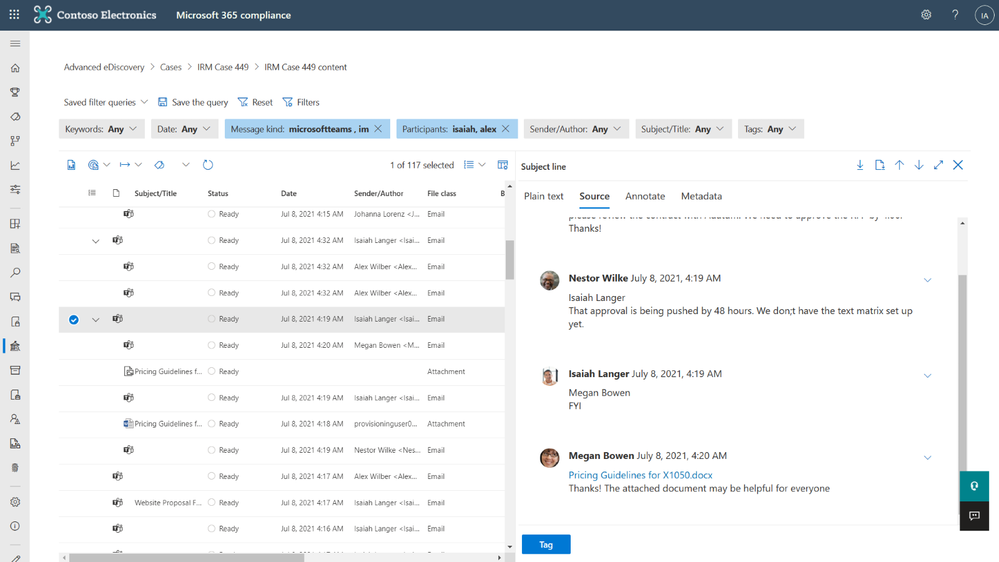Screen dimensions: 999x562
Task: Toggle status circle of provisioninguser0 attachment row
Action: click(212, 424)
